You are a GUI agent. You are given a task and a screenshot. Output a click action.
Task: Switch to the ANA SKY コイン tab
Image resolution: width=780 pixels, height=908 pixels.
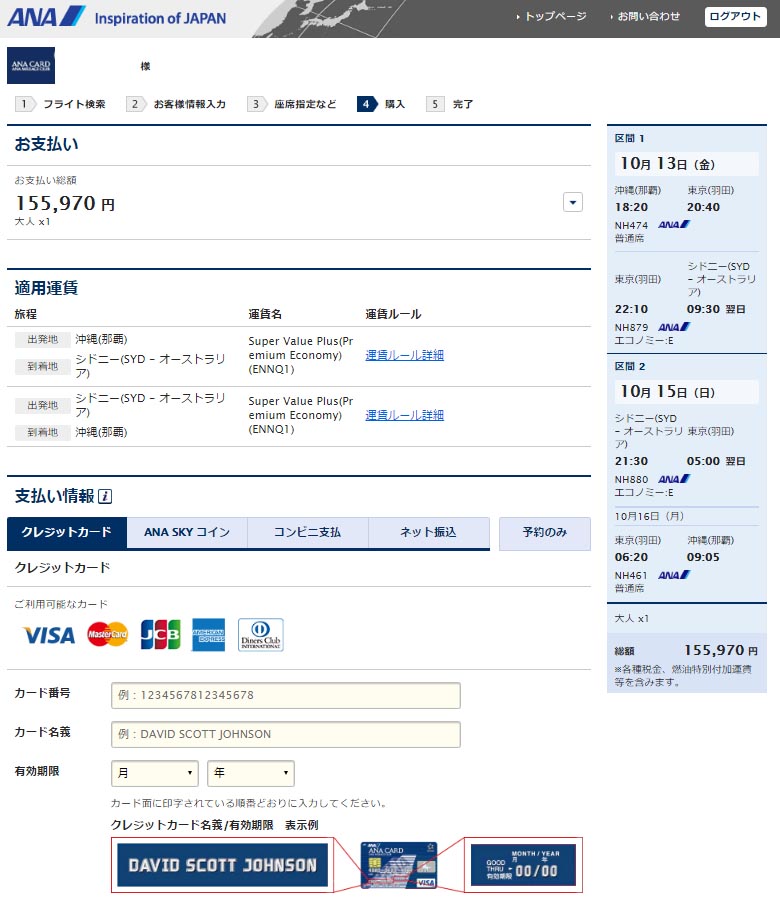click(187, 533)
